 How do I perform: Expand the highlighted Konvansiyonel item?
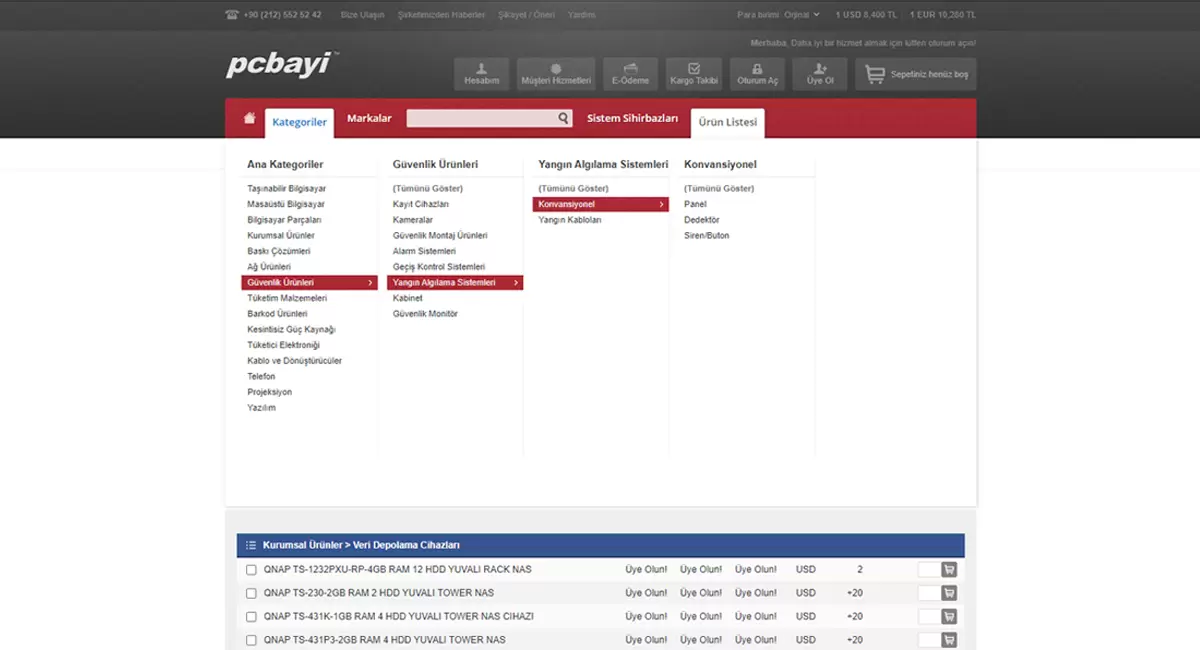(x=661, y=204)
